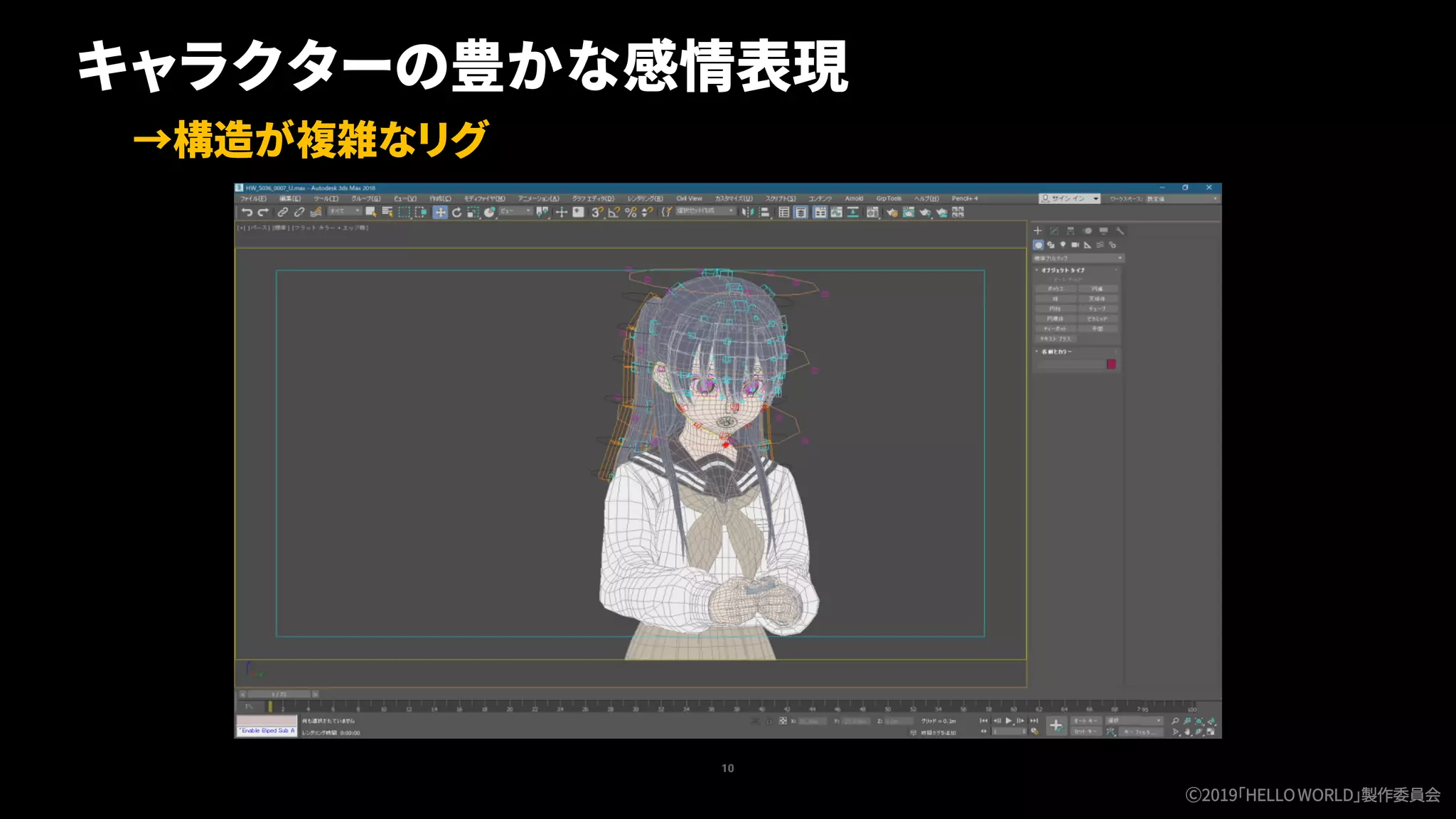Switch to the Create panel tab
The width and height of the screenshot is (1456, 819).
click(x=1037, y=231)
